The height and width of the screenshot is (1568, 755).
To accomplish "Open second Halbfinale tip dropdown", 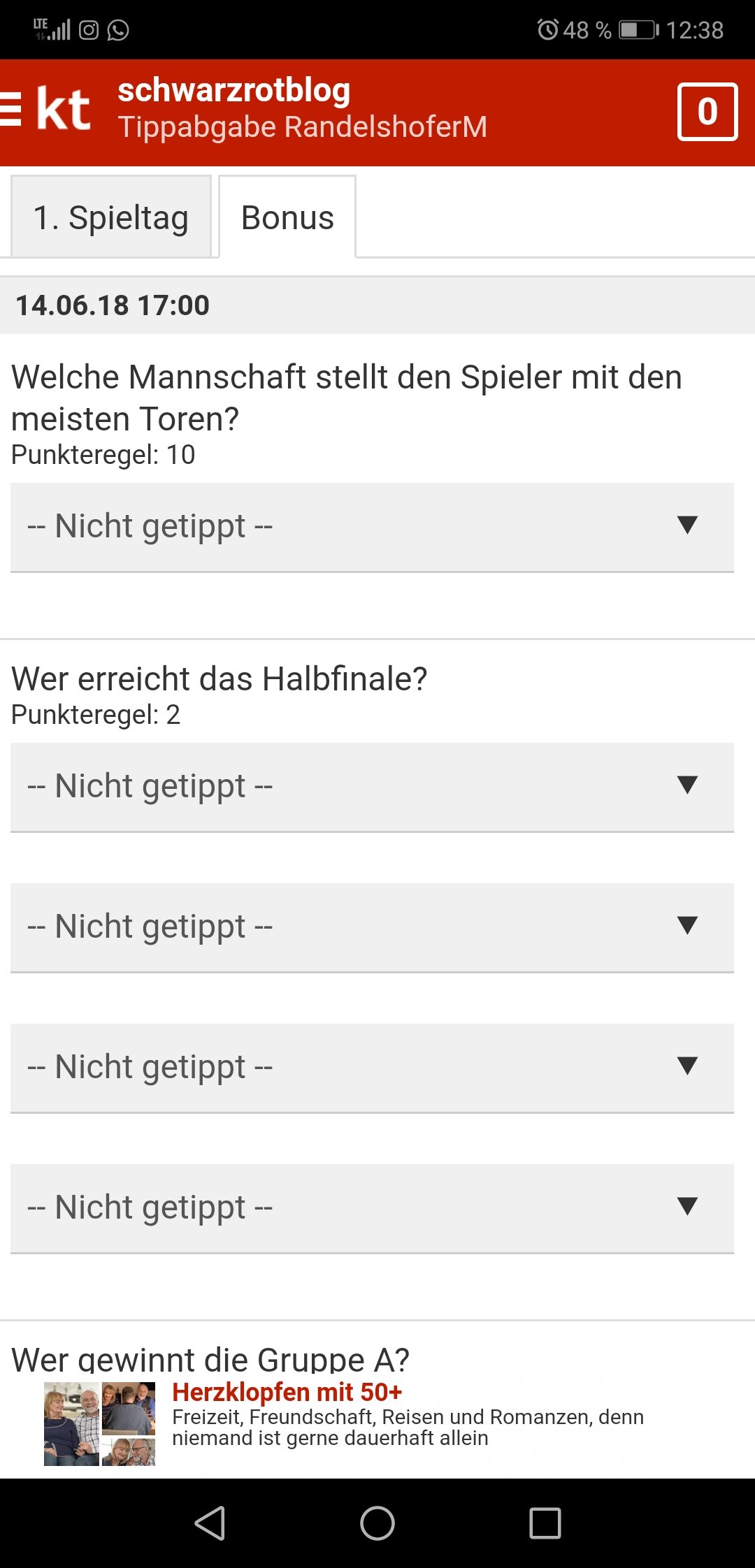I will click(372, 927).
